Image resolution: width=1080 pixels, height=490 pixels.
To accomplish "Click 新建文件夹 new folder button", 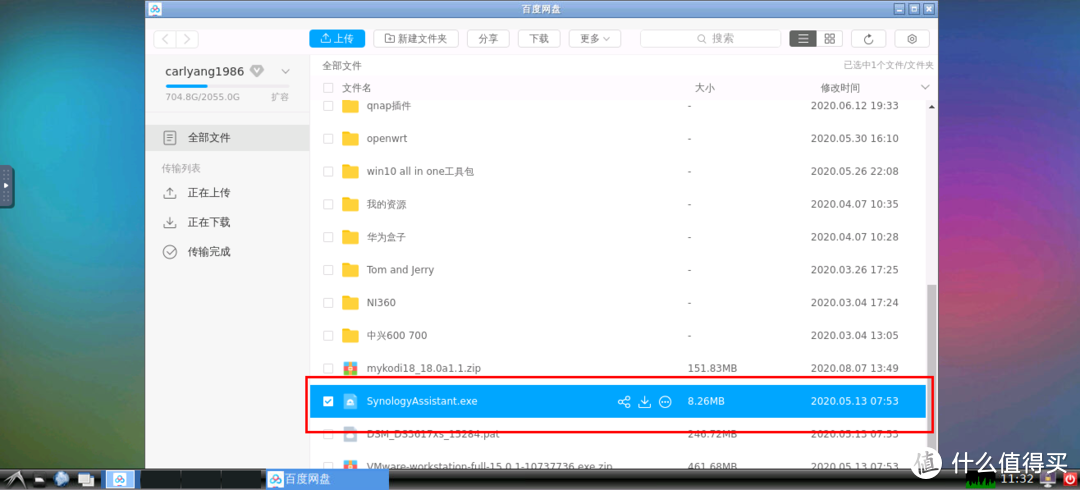I will click(x=416, y=39).
